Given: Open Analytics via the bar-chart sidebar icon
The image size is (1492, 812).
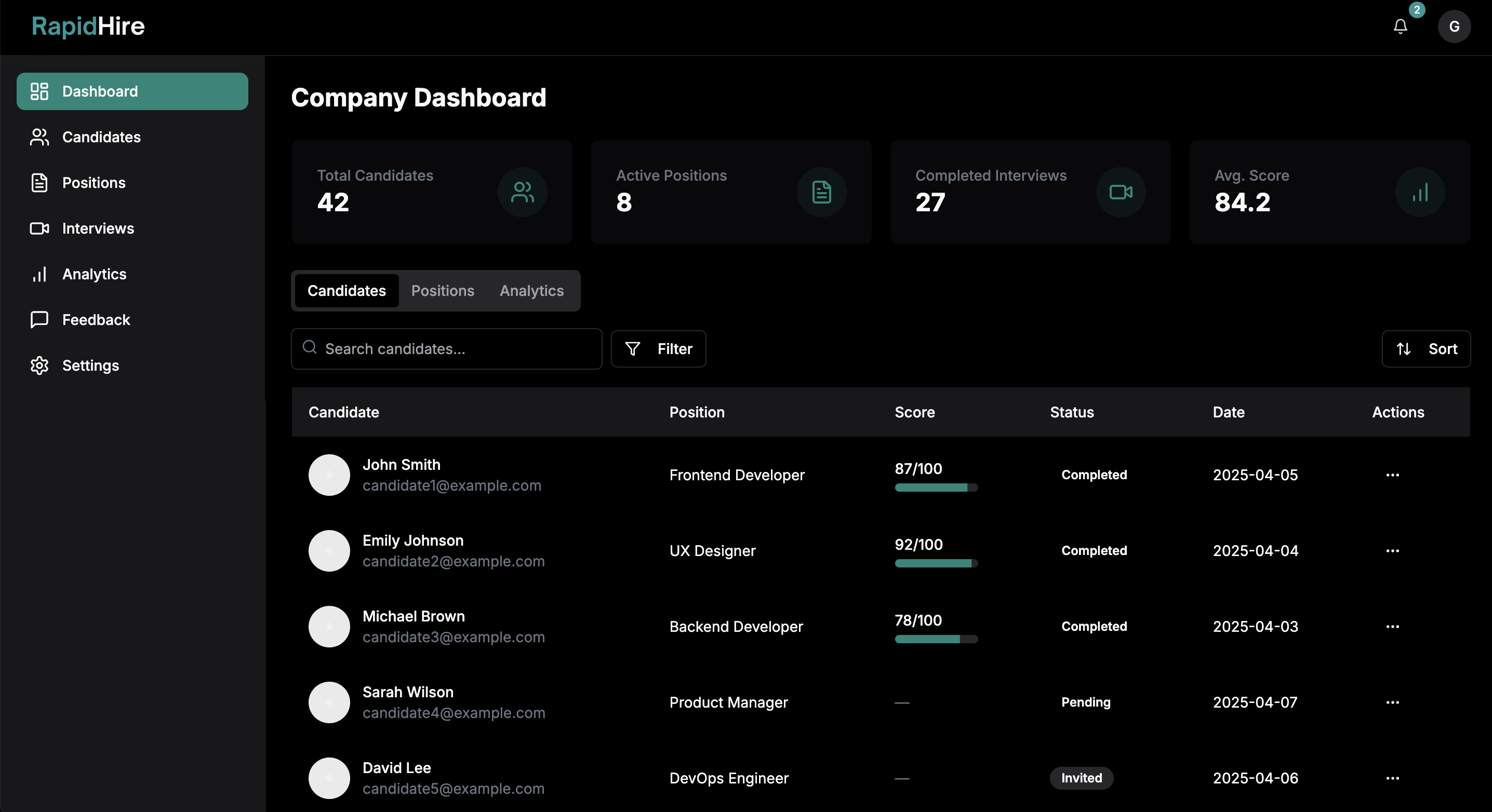Looking at the screenshot, I should (39, 274).
